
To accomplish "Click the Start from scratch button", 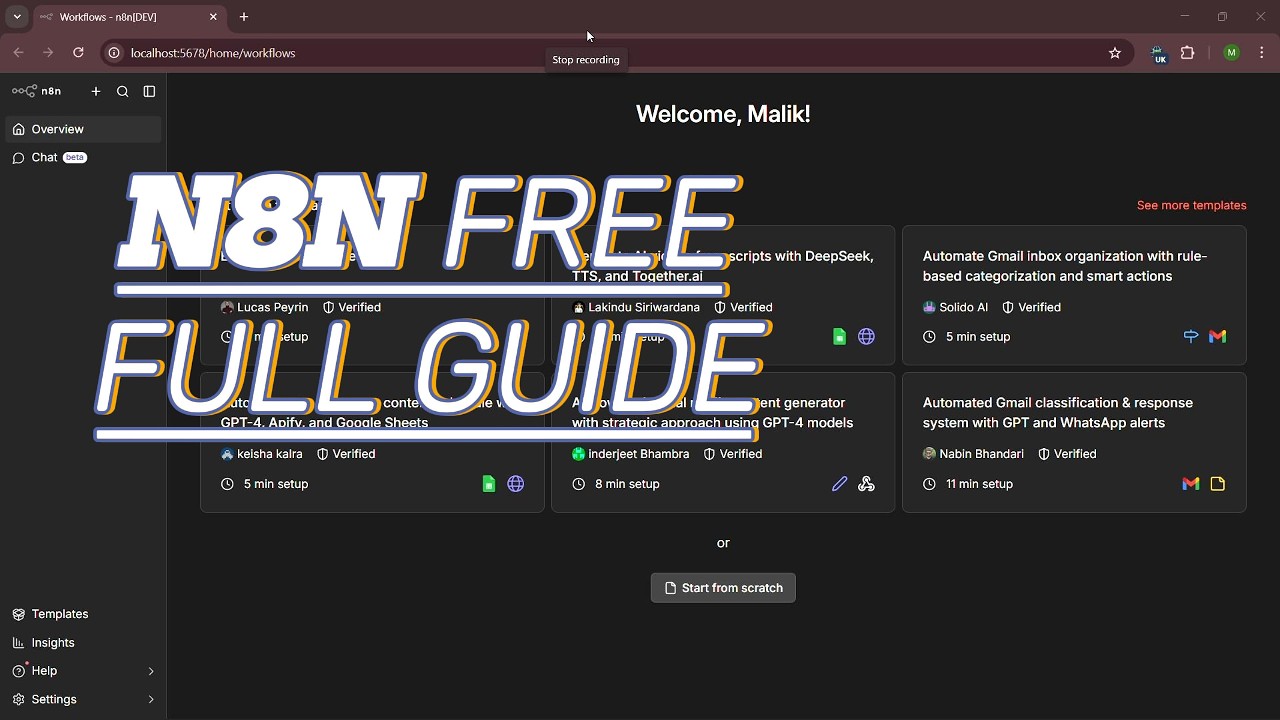I will 723,588.
